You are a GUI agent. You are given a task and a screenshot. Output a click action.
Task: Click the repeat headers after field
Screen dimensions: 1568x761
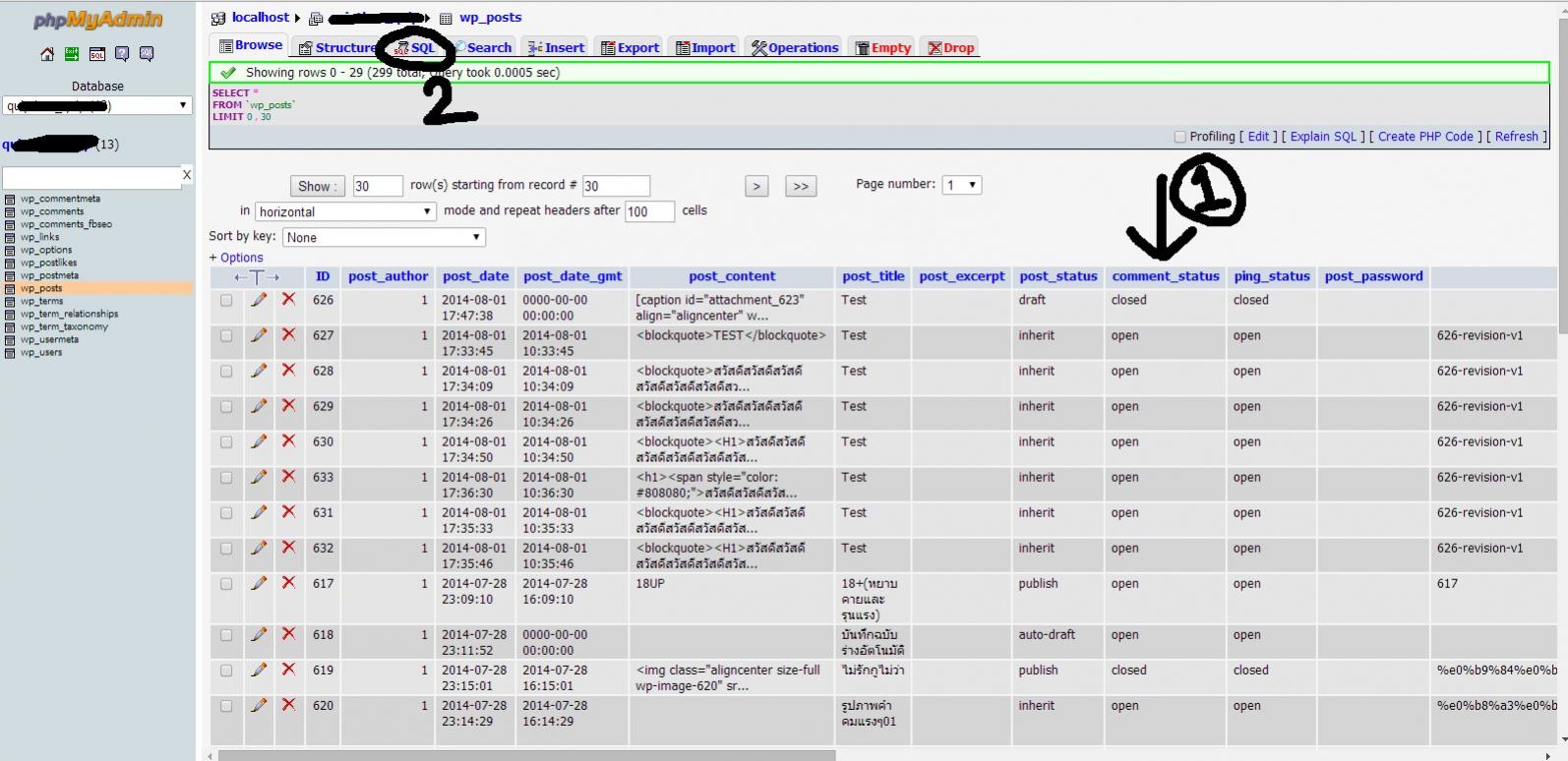coord(649,211)
